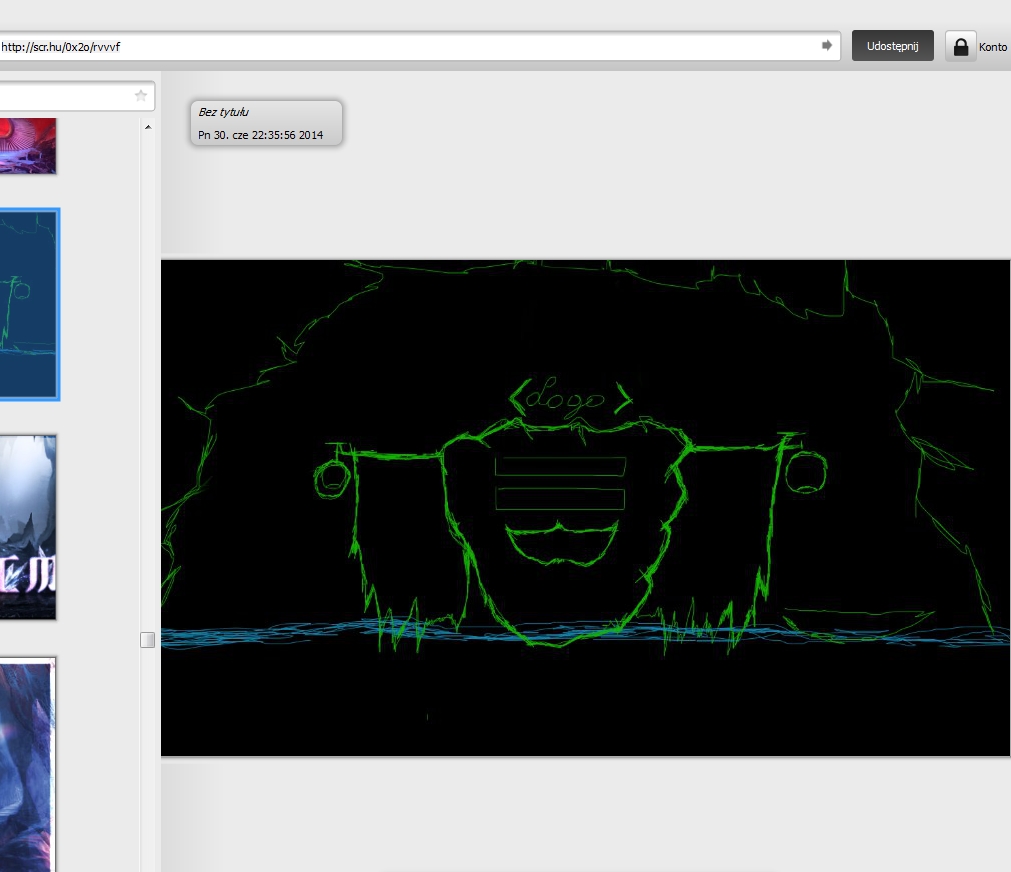The image size is (1011, 872).
Task: Click the main green sketch screenshot image
Action: pos(585,508)
